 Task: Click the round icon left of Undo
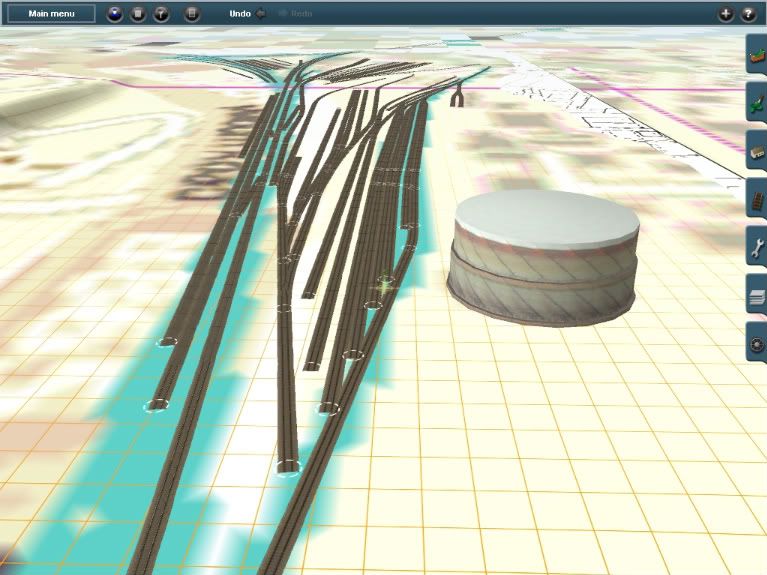[x=193, y=14]
